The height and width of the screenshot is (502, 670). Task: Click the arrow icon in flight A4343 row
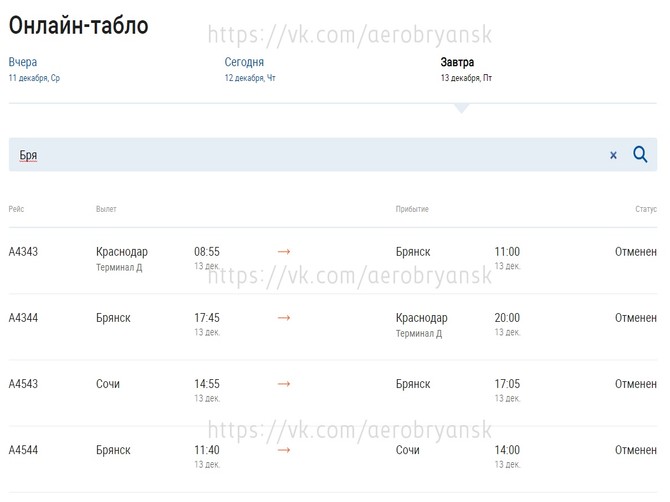(284, 252)
